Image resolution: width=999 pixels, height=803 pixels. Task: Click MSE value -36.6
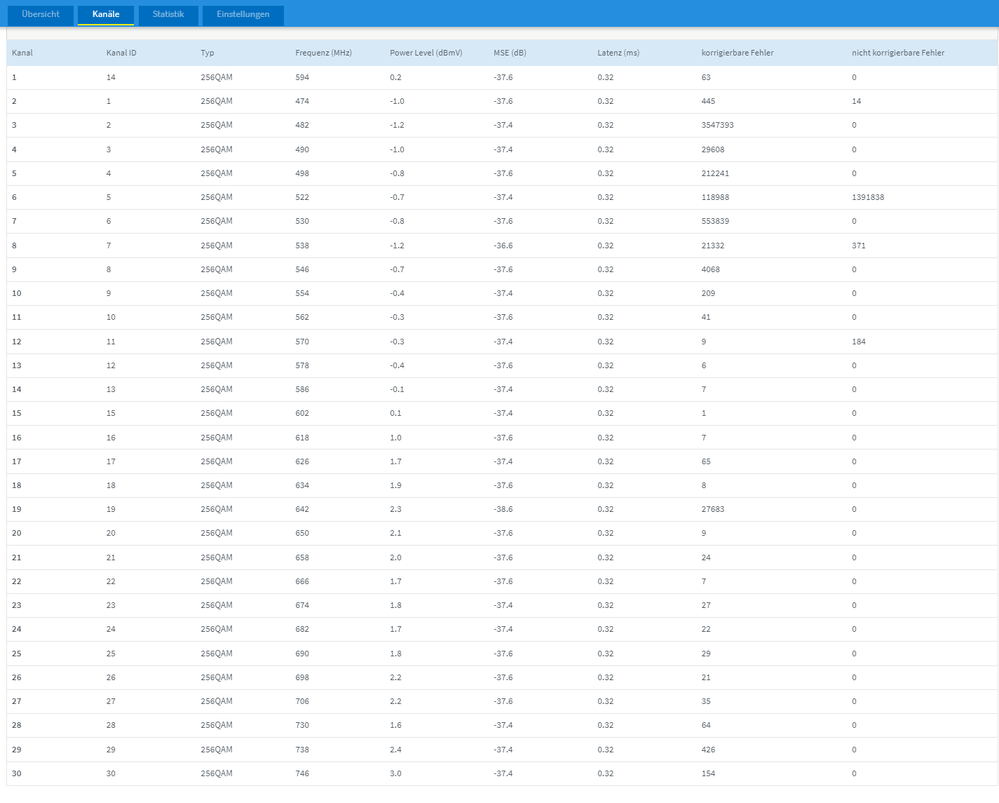[x=503, y=245]
